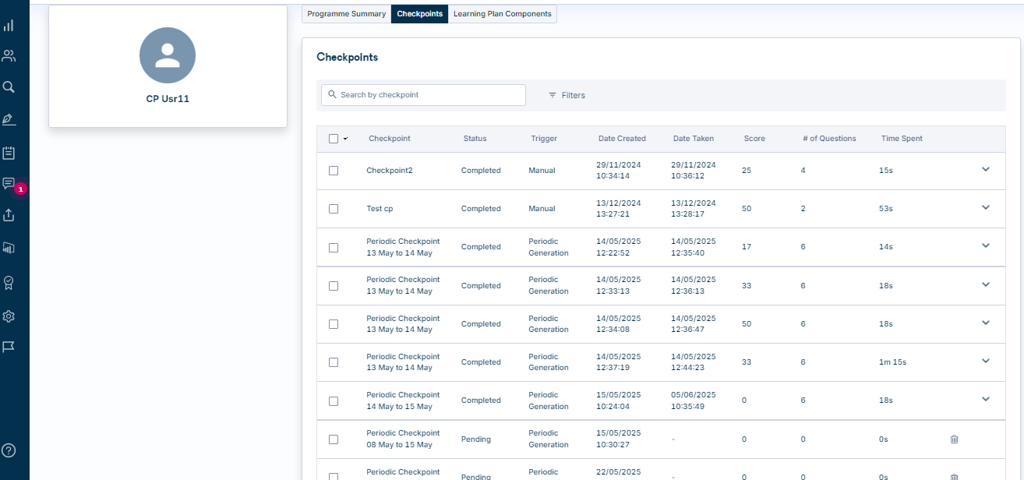
Task: Switch to the Programme Summary tab
Action: [x=346, y=14]
